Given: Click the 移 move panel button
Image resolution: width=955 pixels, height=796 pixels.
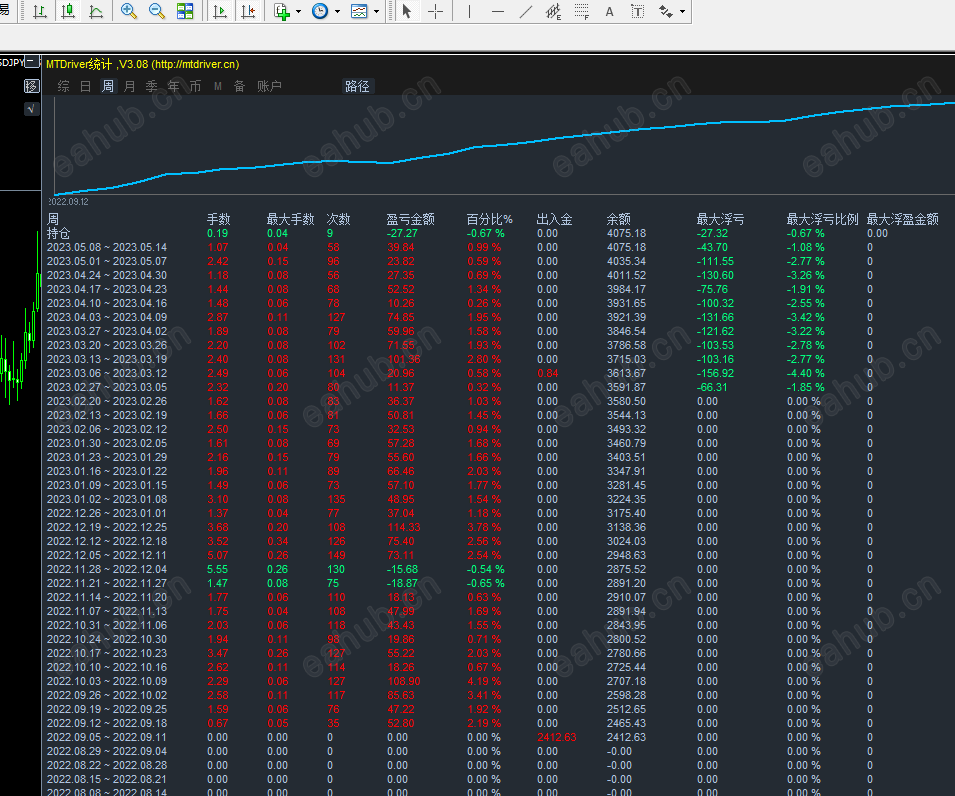Looking at the screenshot, I should pos(31,86).
